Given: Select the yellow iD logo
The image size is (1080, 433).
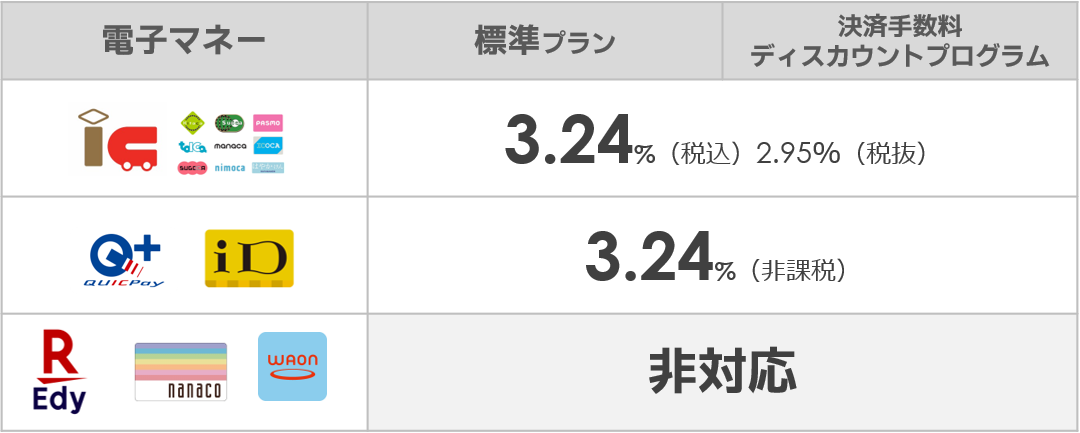Looking at the screenshot, I should 249,258.
